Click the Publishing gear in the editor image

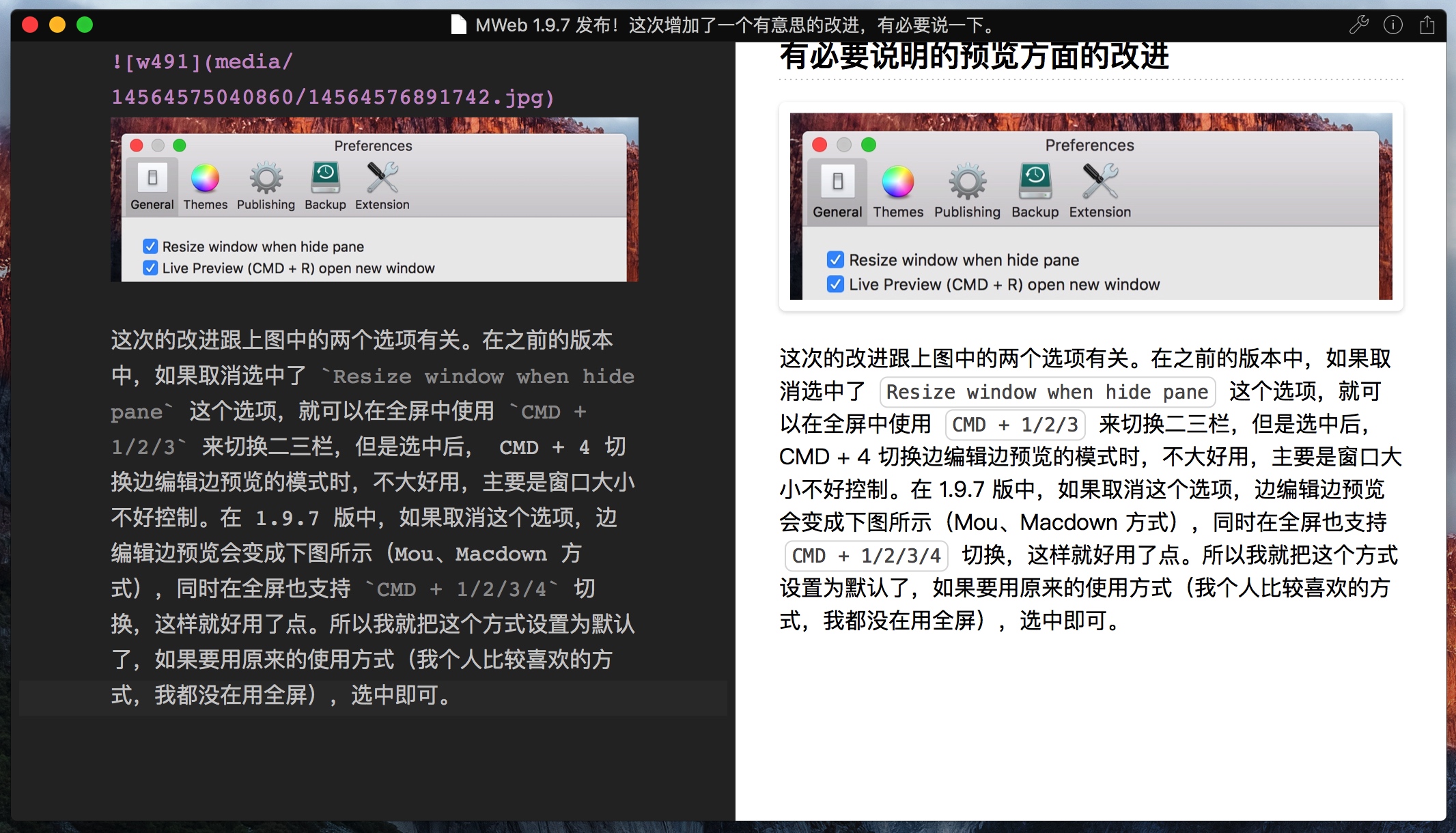pos(266,179)
